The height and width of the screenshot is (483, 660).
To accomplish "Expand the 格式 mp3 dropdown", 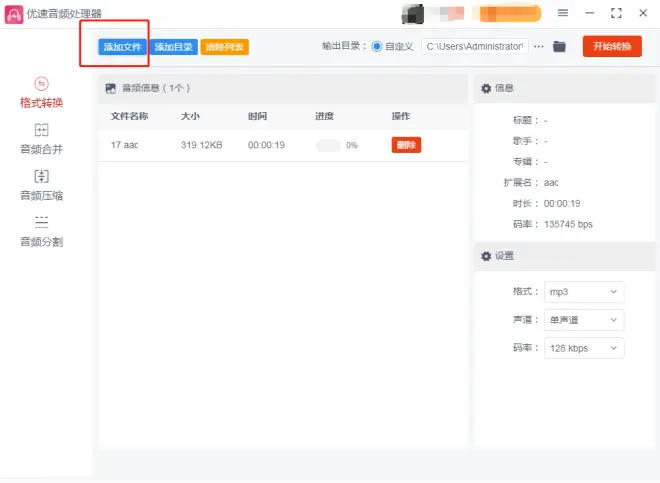I will pos(584,292).
